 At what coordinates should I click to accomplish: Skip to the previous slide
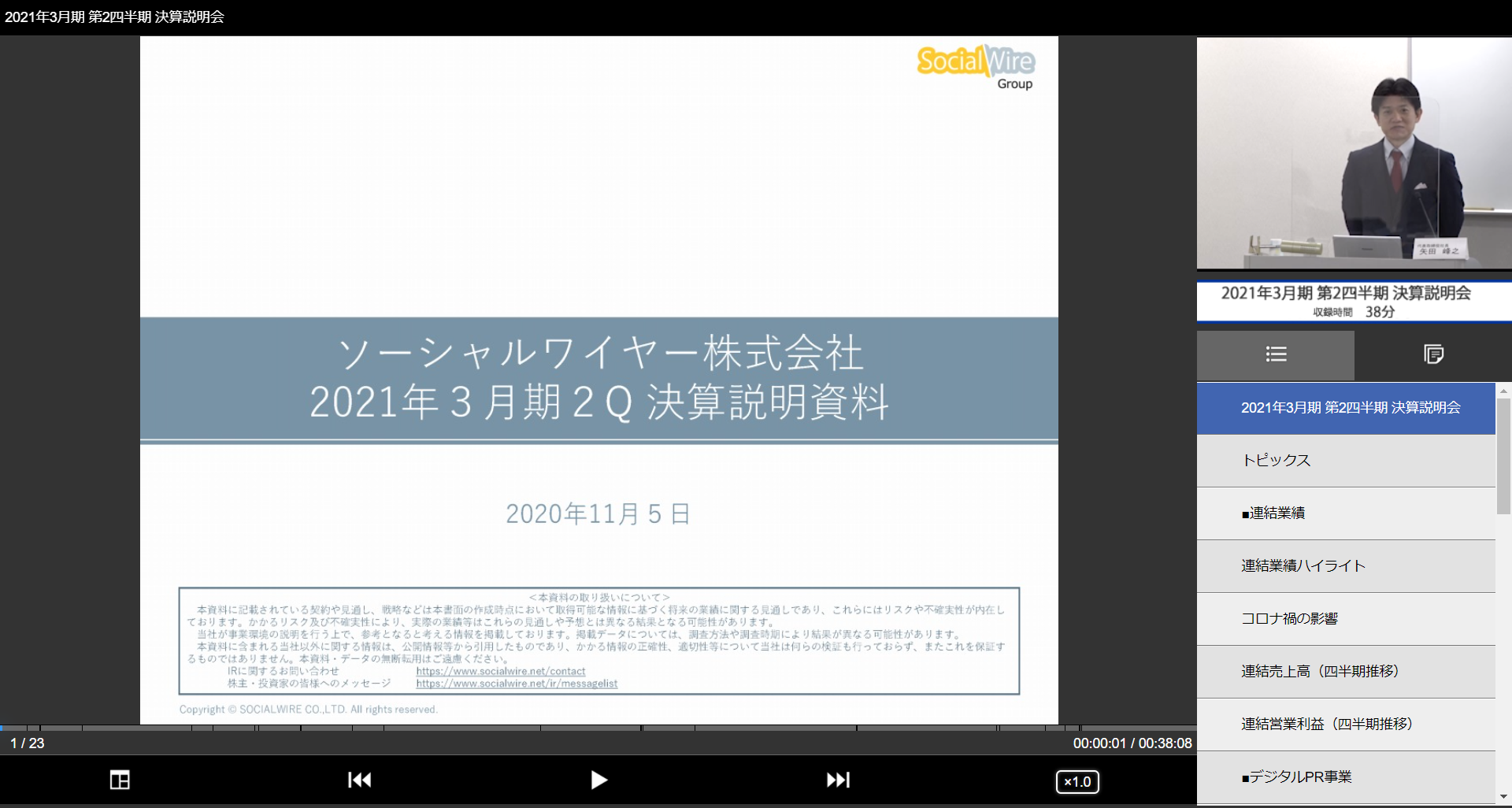pyautogui.click(x=360, y=780)
